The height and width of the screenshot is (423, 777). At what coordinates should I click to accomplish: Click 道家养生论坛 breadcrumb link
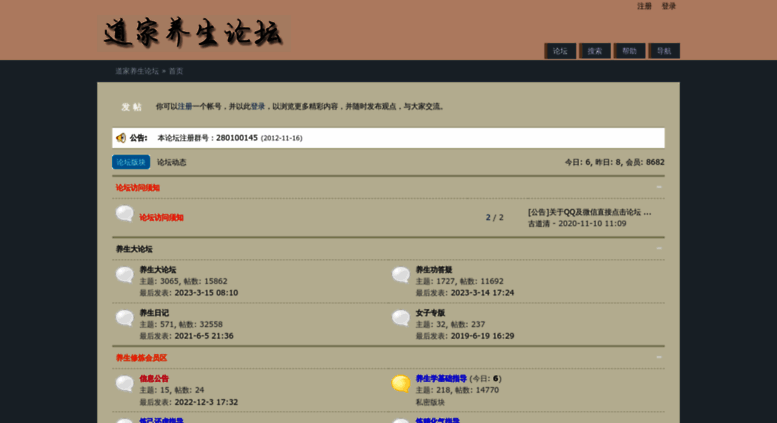click(137, 71)
